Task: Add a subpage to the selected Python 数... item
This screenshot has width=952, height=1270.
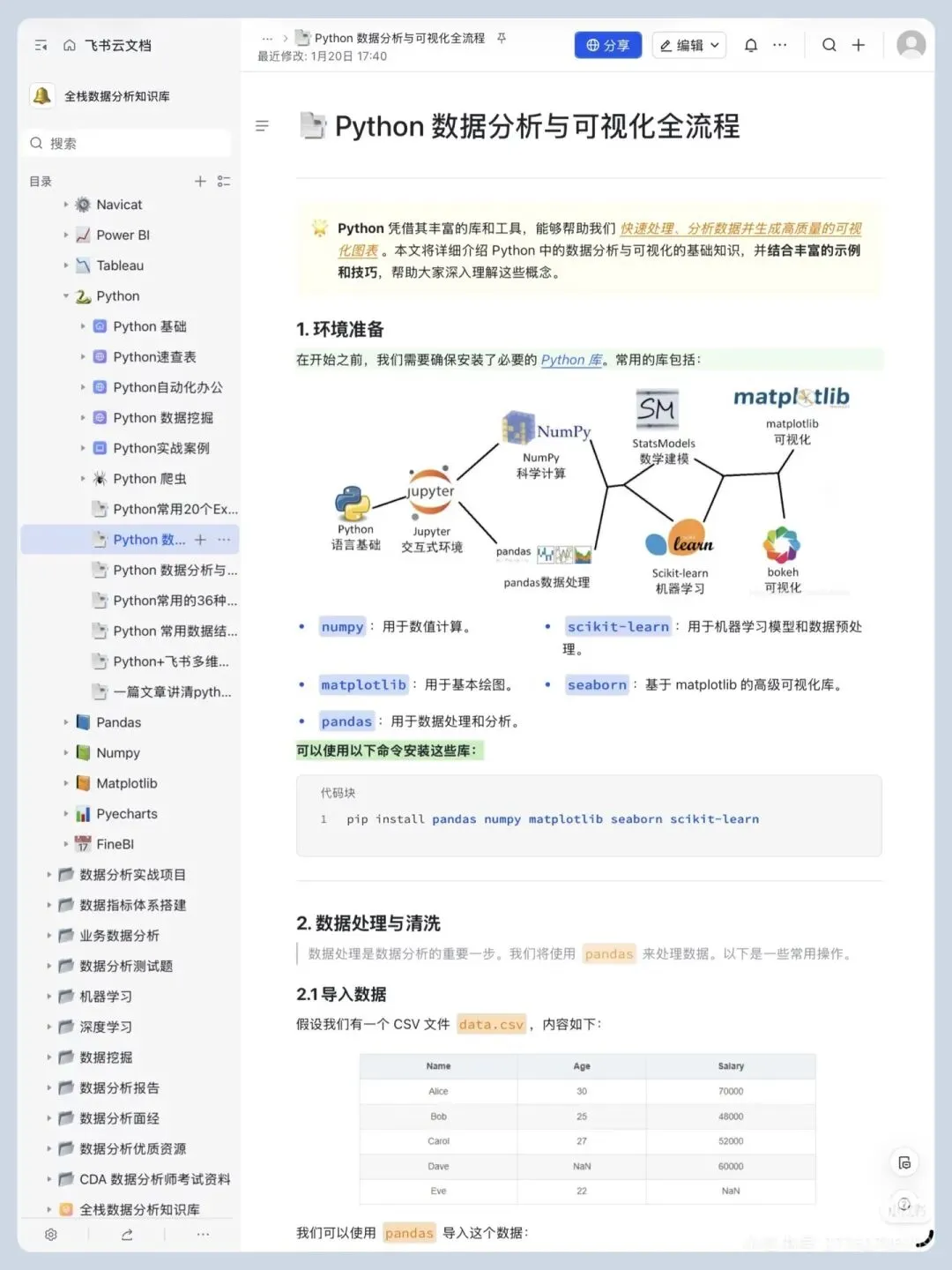Action: click(200, 540)
